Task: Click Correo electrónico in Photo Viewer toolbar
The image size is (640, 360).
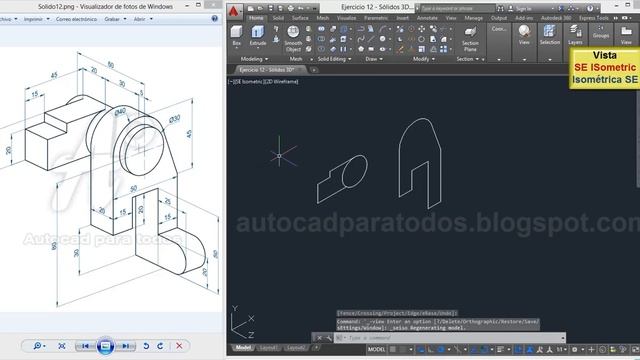Action: pyautogui.click(x=76, y=19)
